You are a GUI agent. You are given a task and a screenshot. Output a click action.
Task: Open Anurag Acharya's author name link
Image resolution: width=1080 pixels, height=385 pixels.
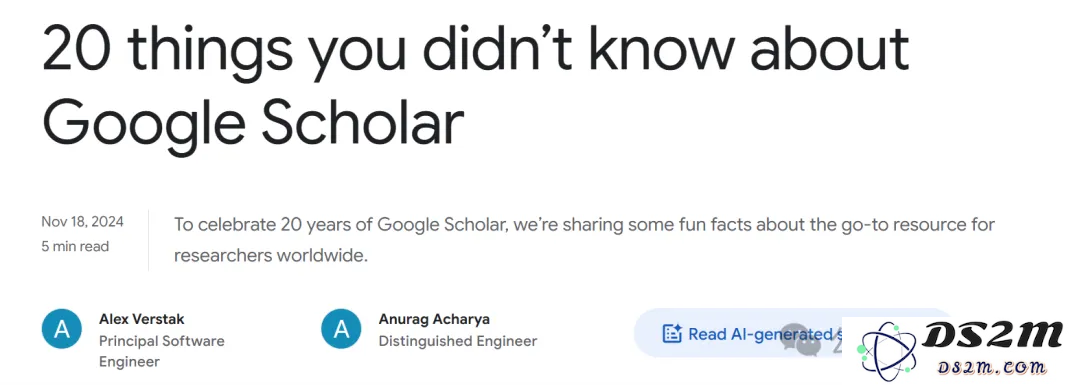click(424, 320)
